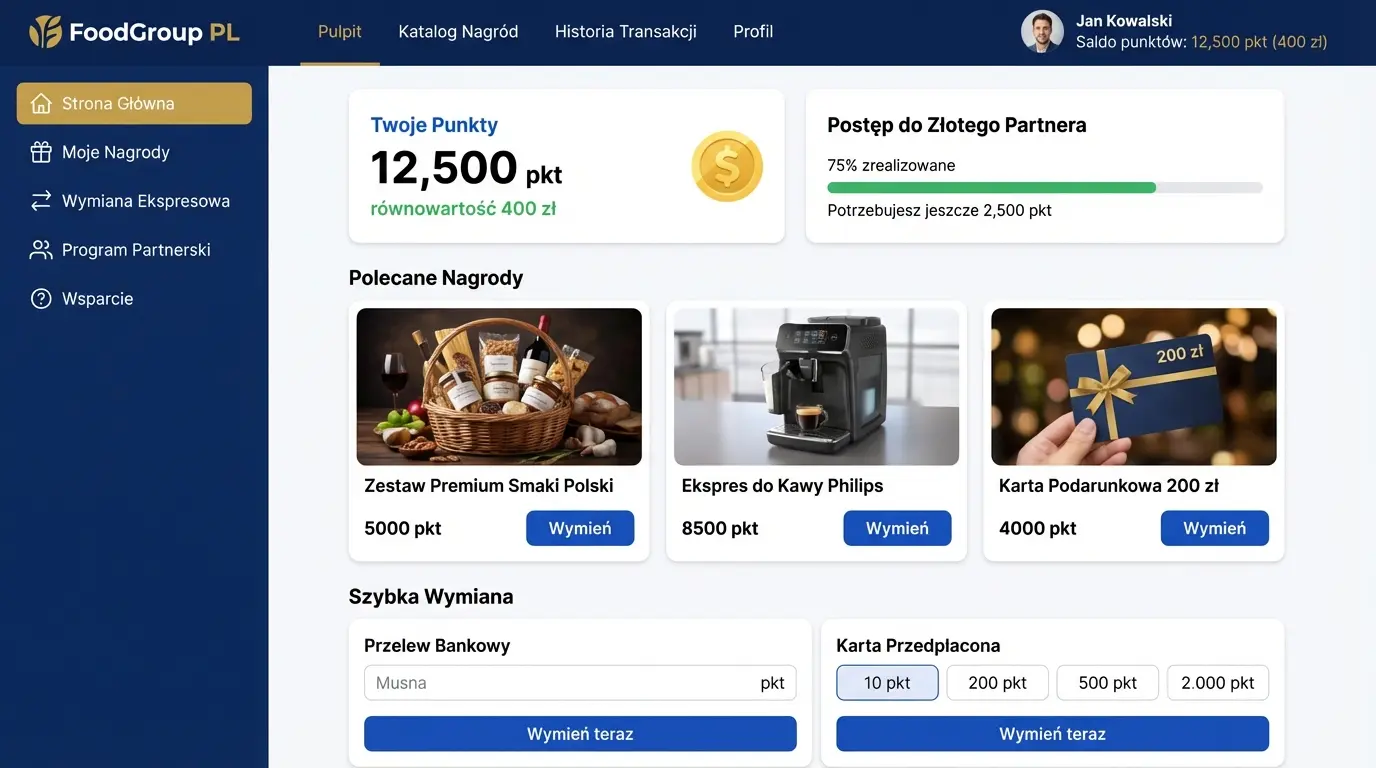Select the 200 pkt option

998,683
